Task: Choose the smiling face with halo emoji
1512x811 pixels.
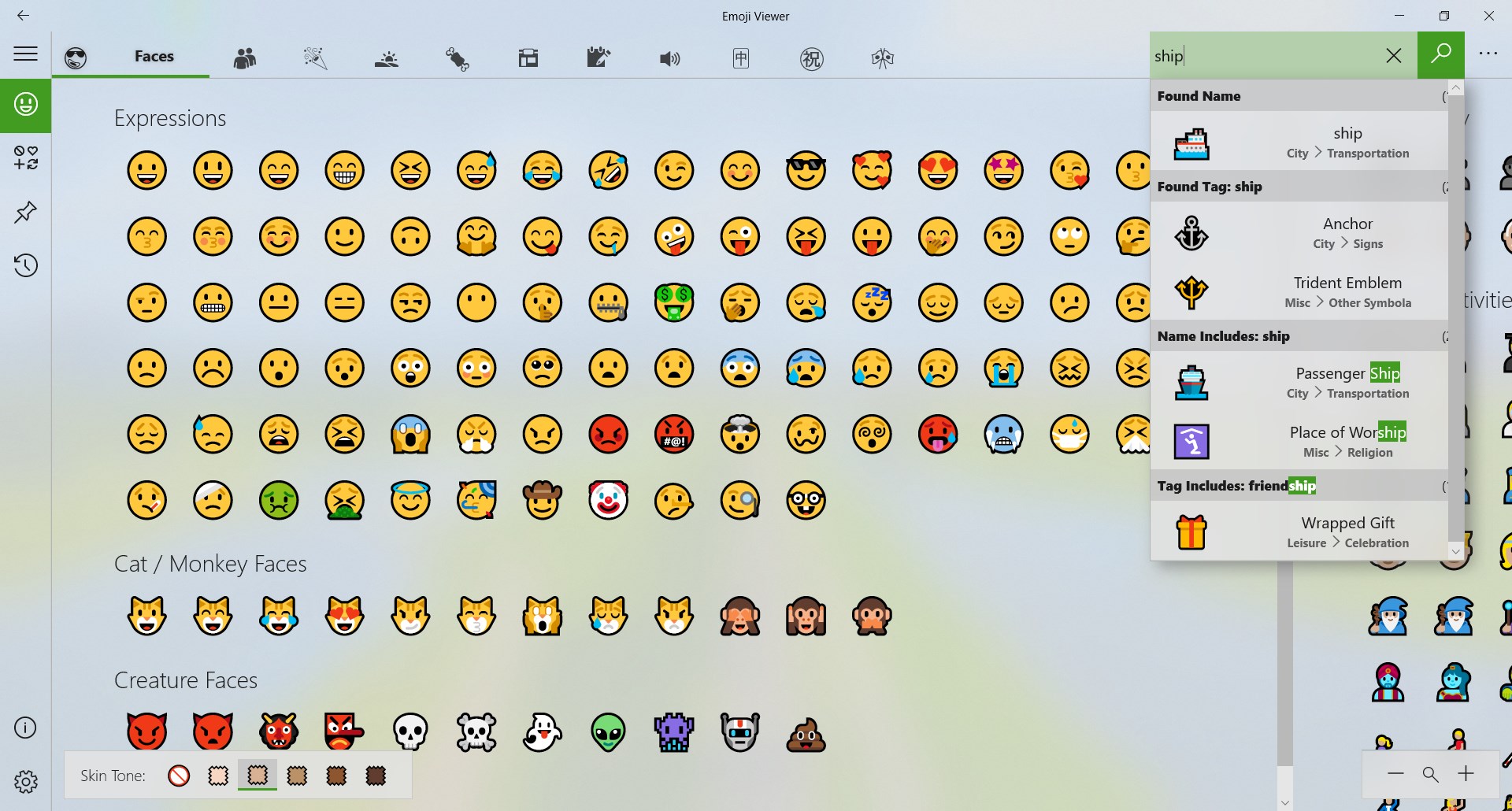Action: point(410,500)
